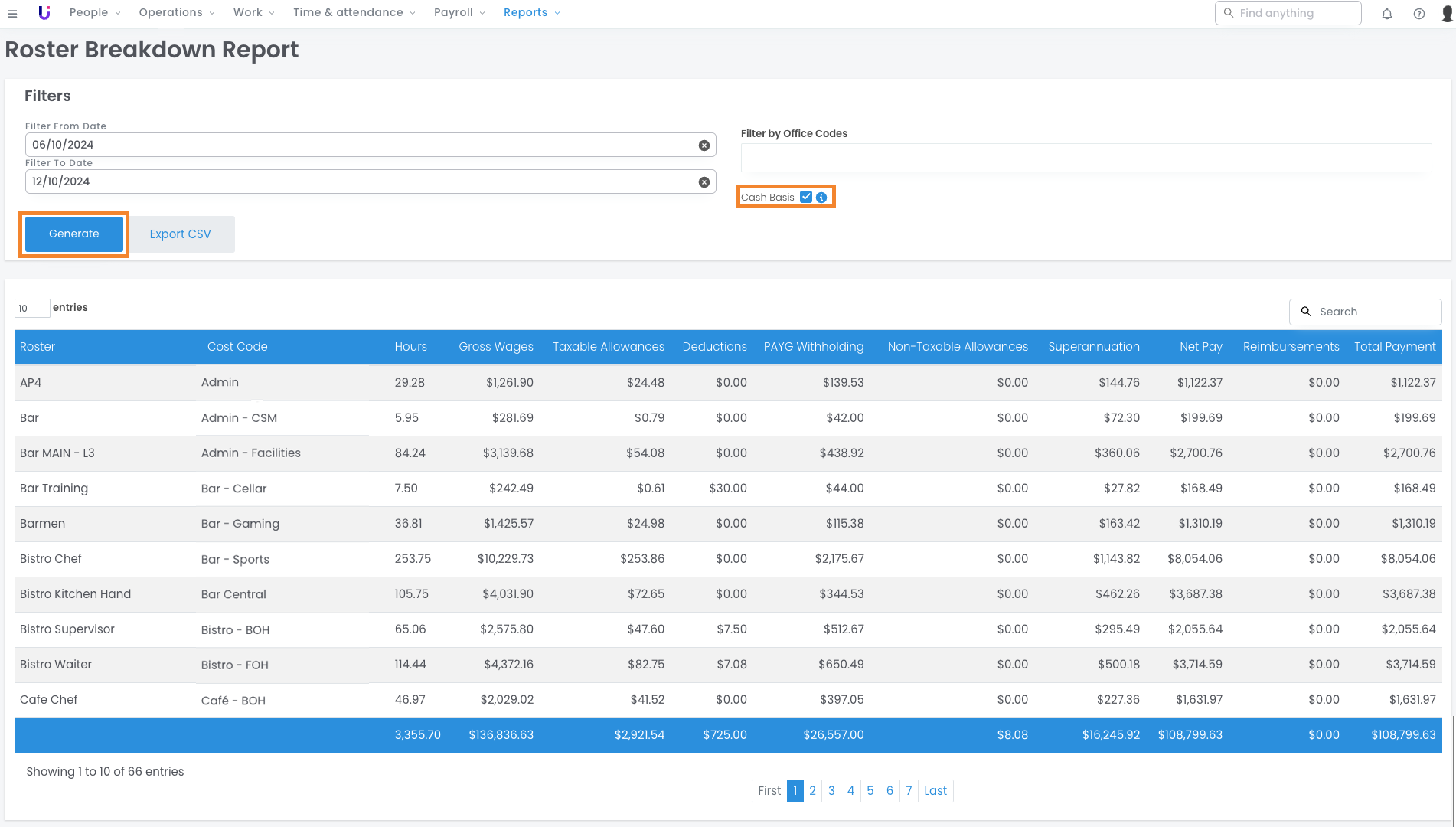This screenshot has width=1456, height=827.
Task: Open the Reports menu
Action: click(x=531, y=13)
